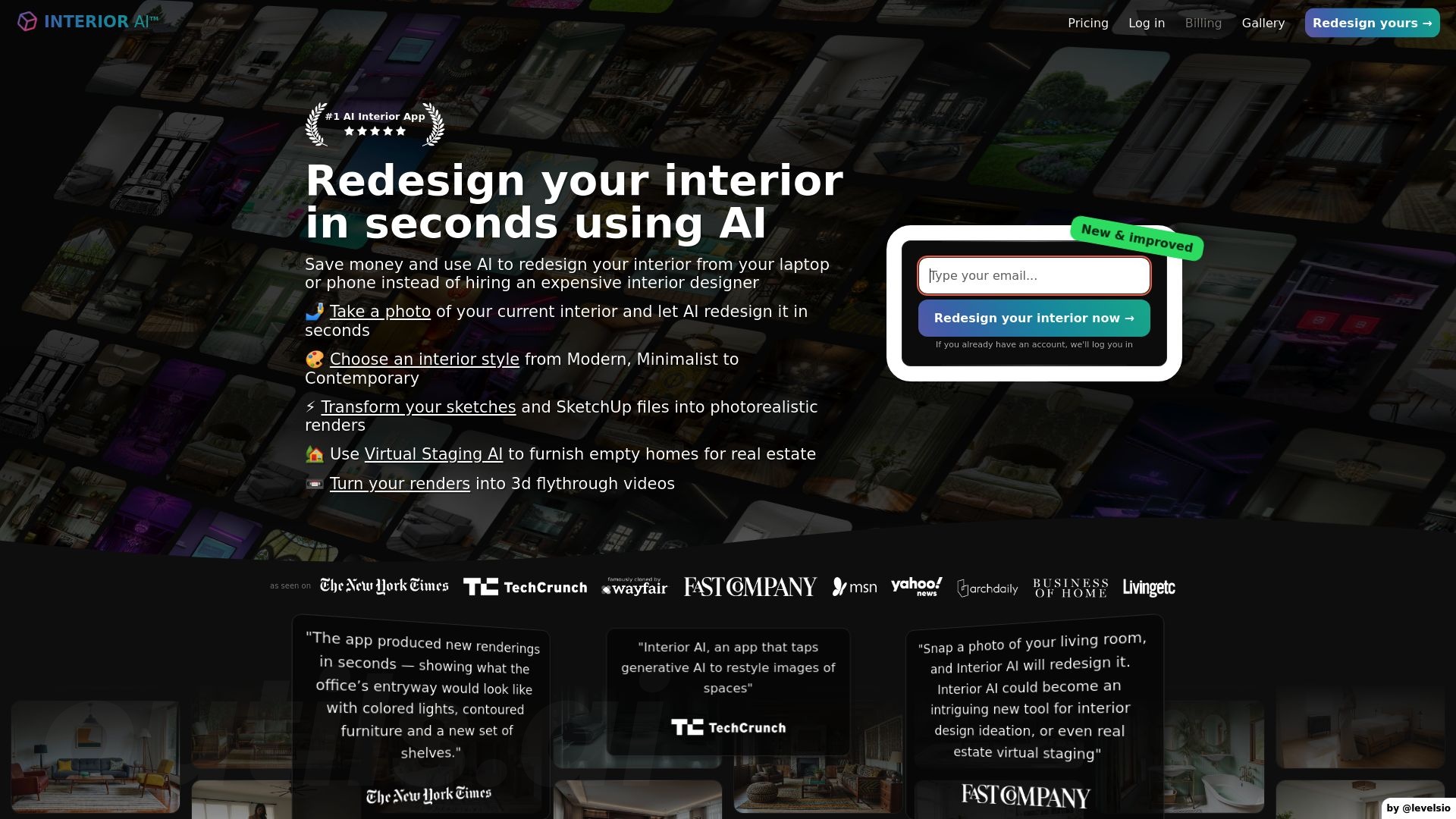
Task: Click Pricing navigation menu item
Action: 1088,22
